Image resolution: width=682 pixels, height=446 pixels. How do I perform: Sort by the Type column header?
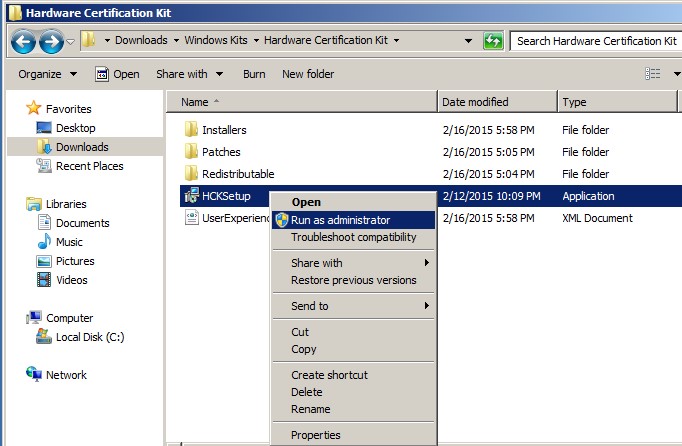(x=617, y=102)
